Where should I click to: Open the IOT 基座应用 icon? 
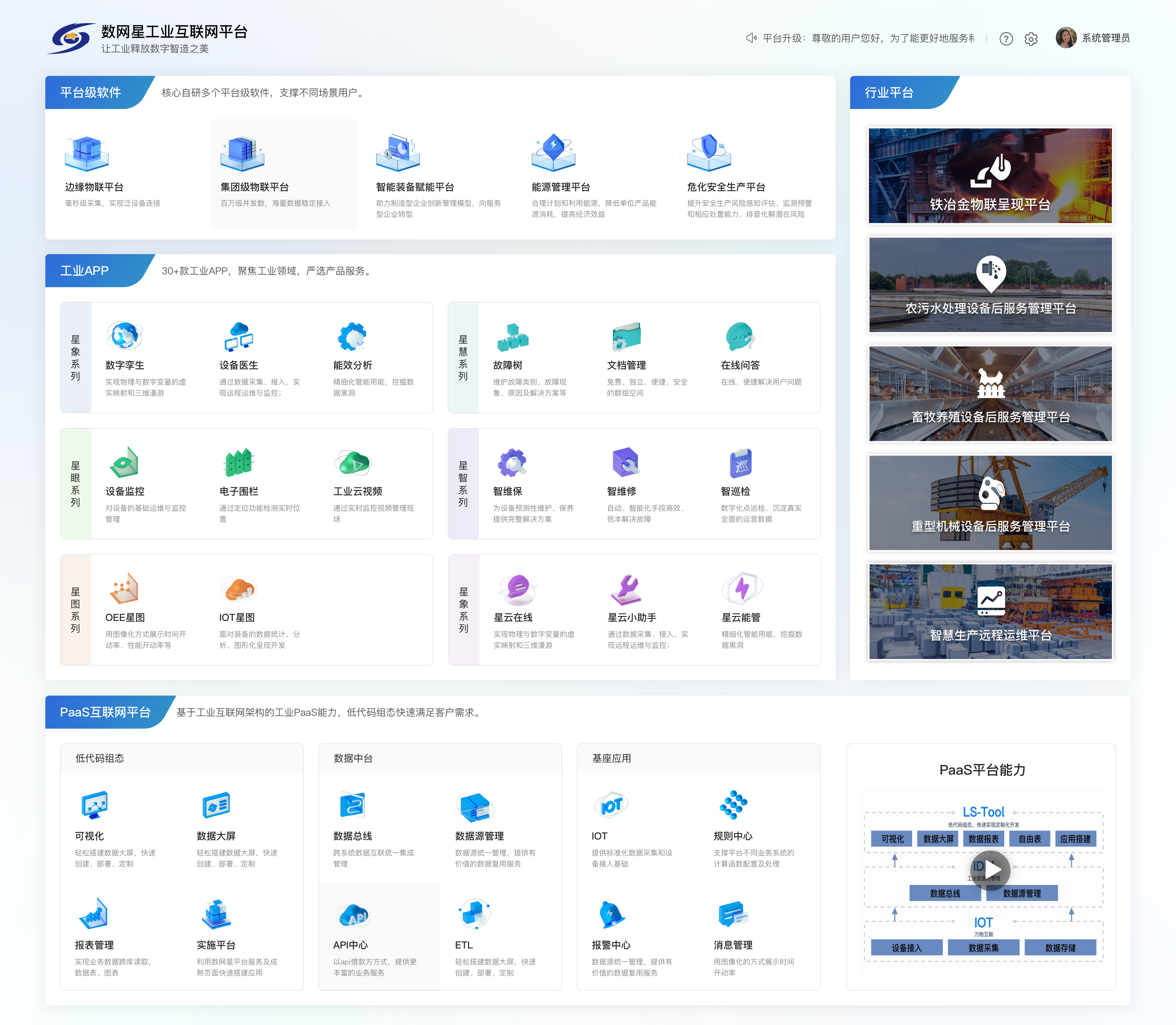click(x=611, y=805)
